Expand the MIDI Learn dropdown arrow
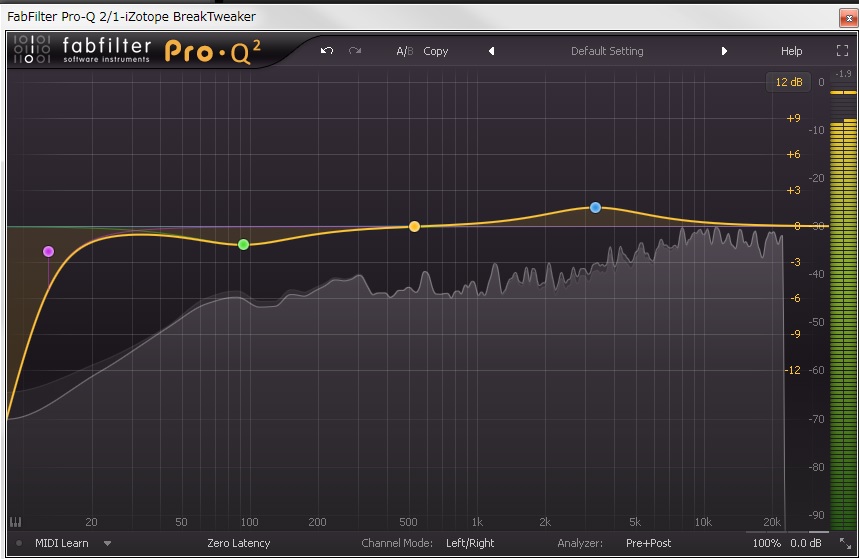859x559 pixels. (x=107, y=544)
